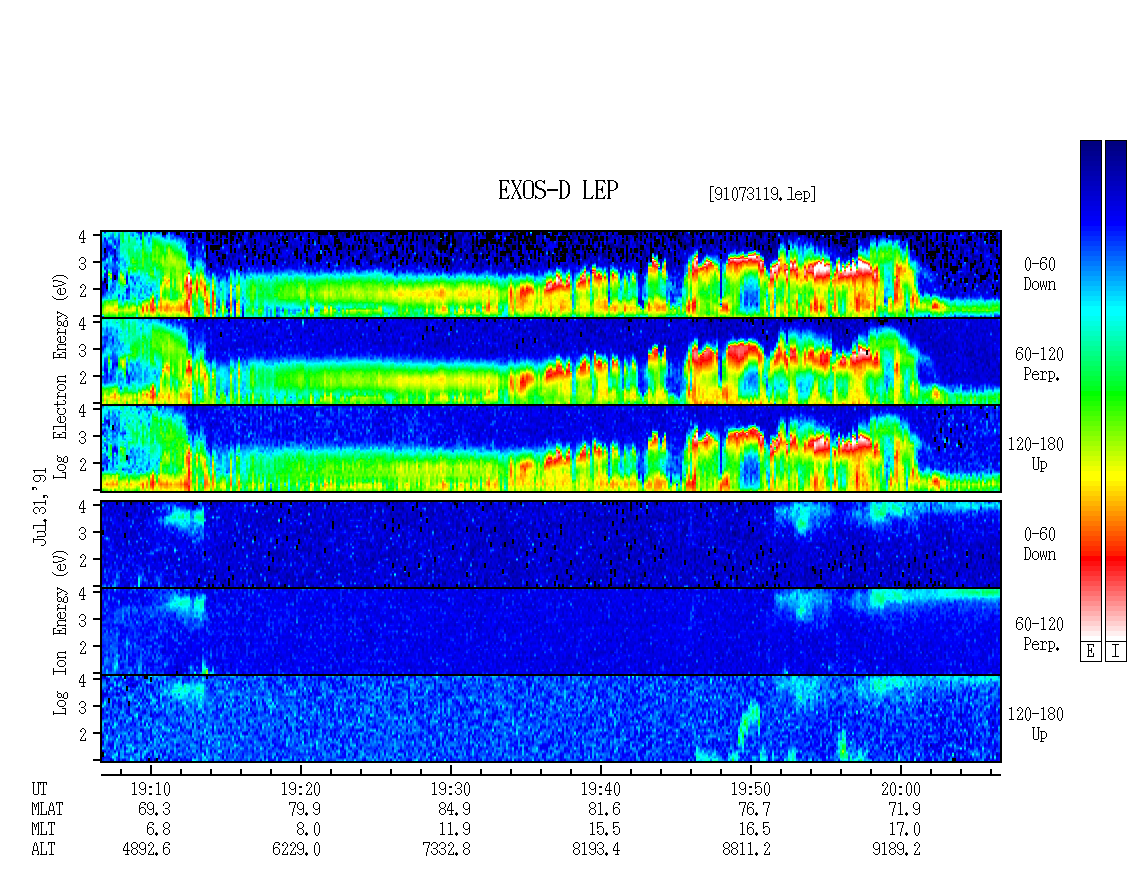Click the ion panel's 60-120 Perp. label
The height and width of the screenshot is (875, 1130).
coord(1039,634)
